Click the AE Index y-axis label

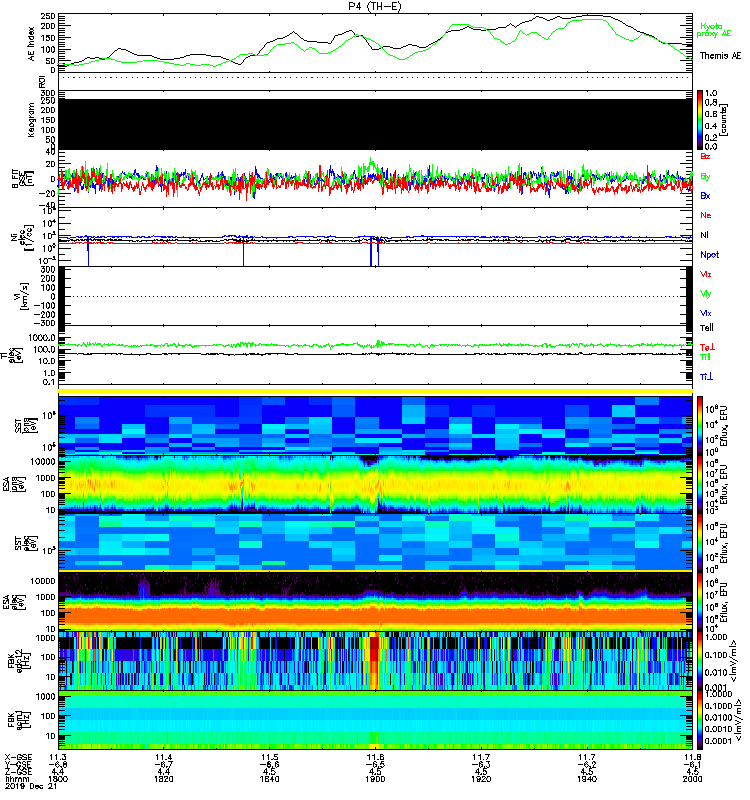[32, 44]
